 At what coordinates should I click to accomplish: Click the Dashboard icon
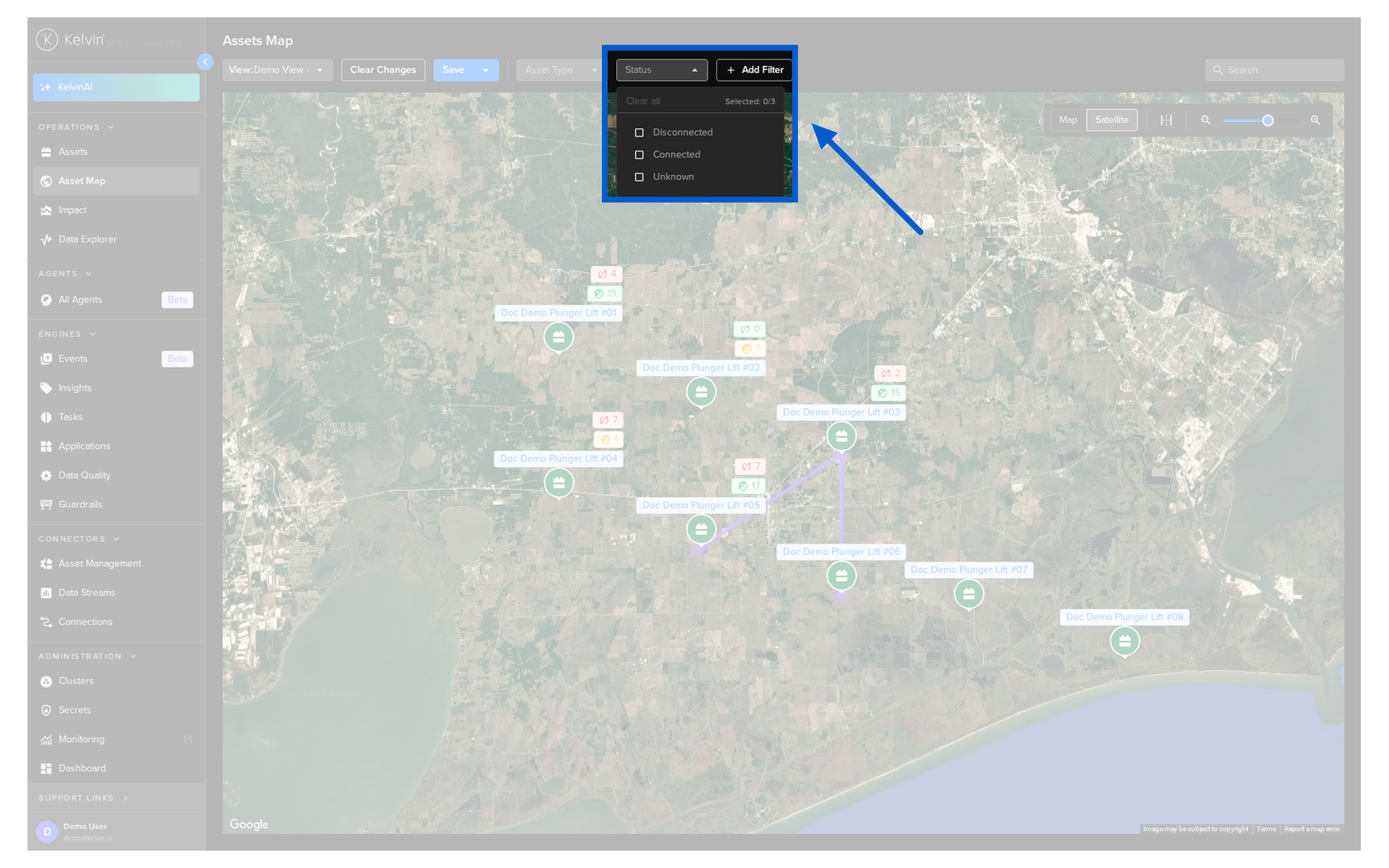point(46,769)
